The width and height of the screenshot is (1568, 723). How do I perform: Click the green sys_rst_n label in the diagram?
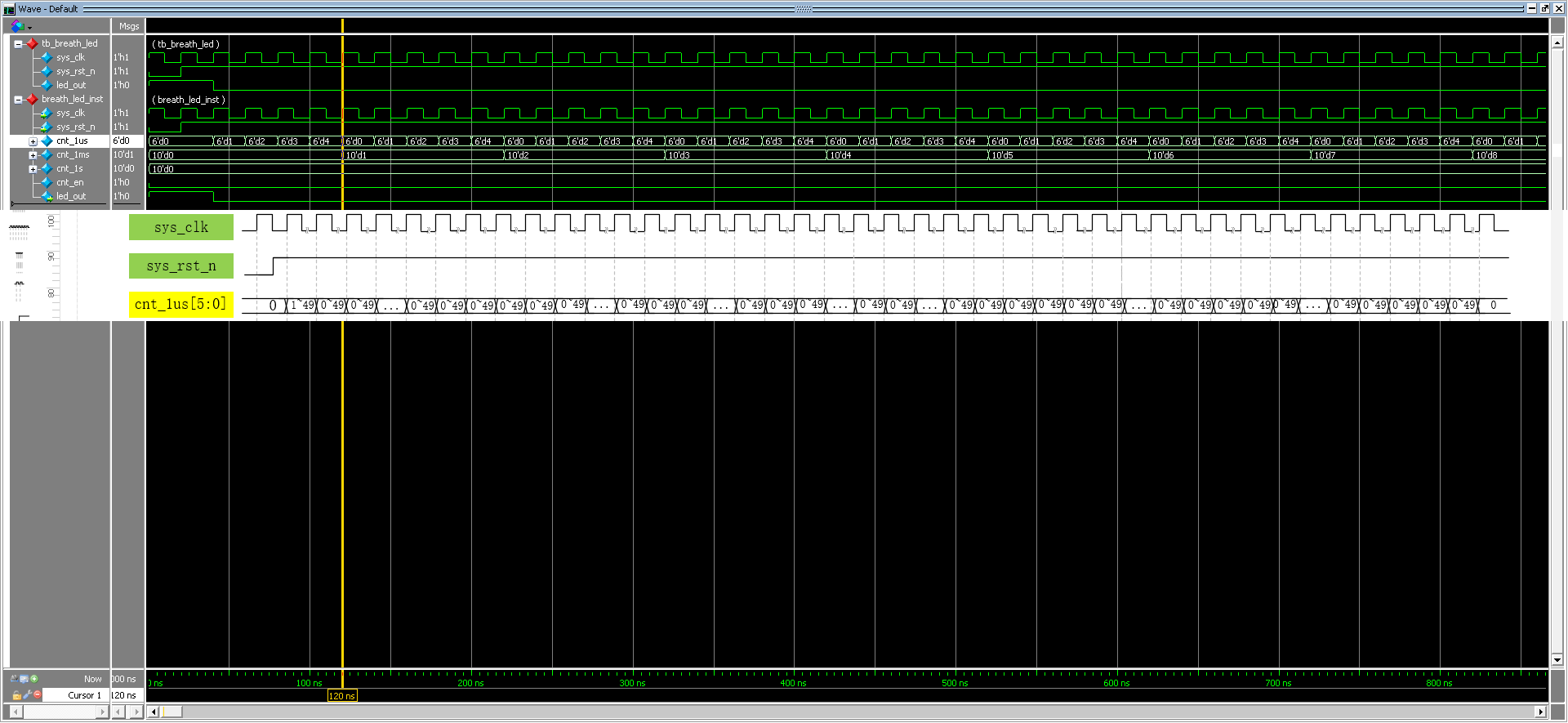181,266
